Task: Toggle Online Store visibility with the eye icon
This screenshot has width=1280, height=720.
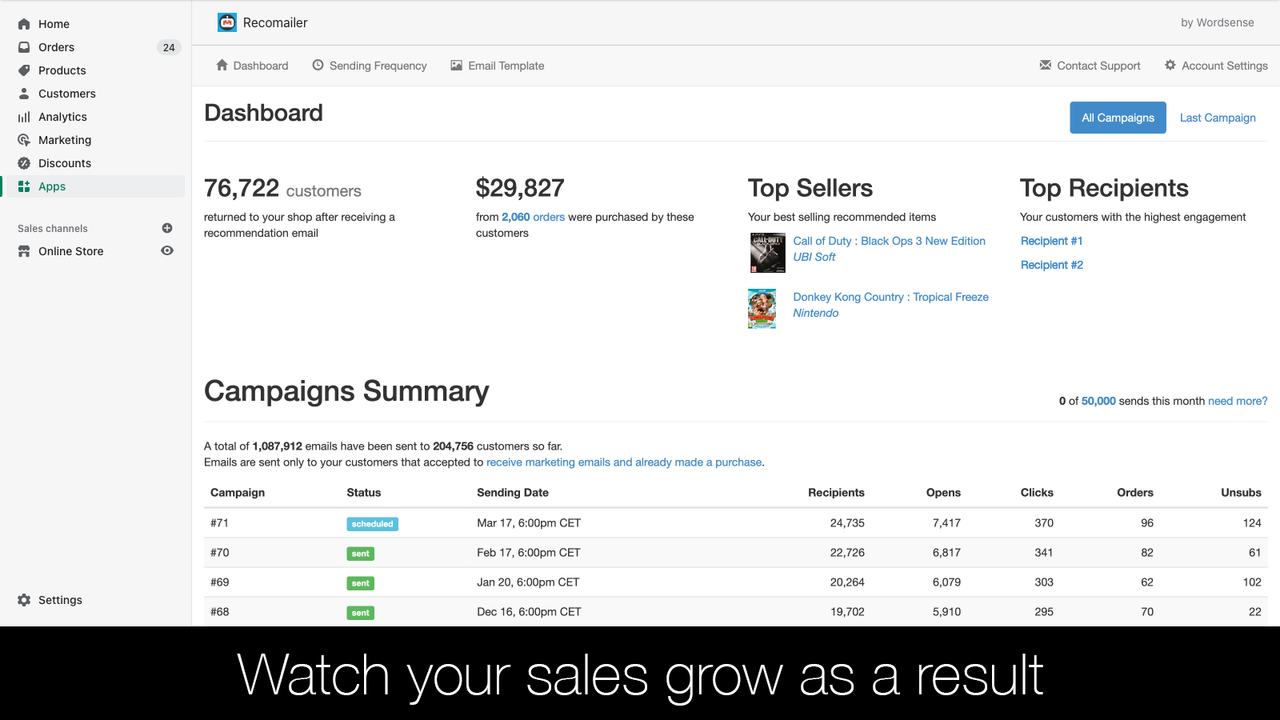Action: tap(167, 251)
